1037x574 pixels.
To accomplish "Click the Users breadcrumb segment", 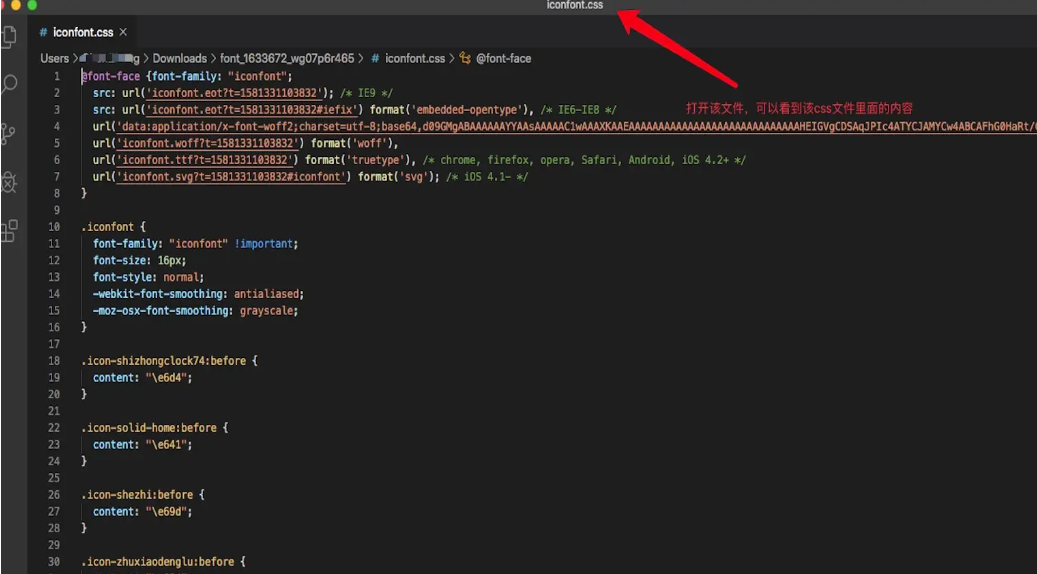I will 54,58.
